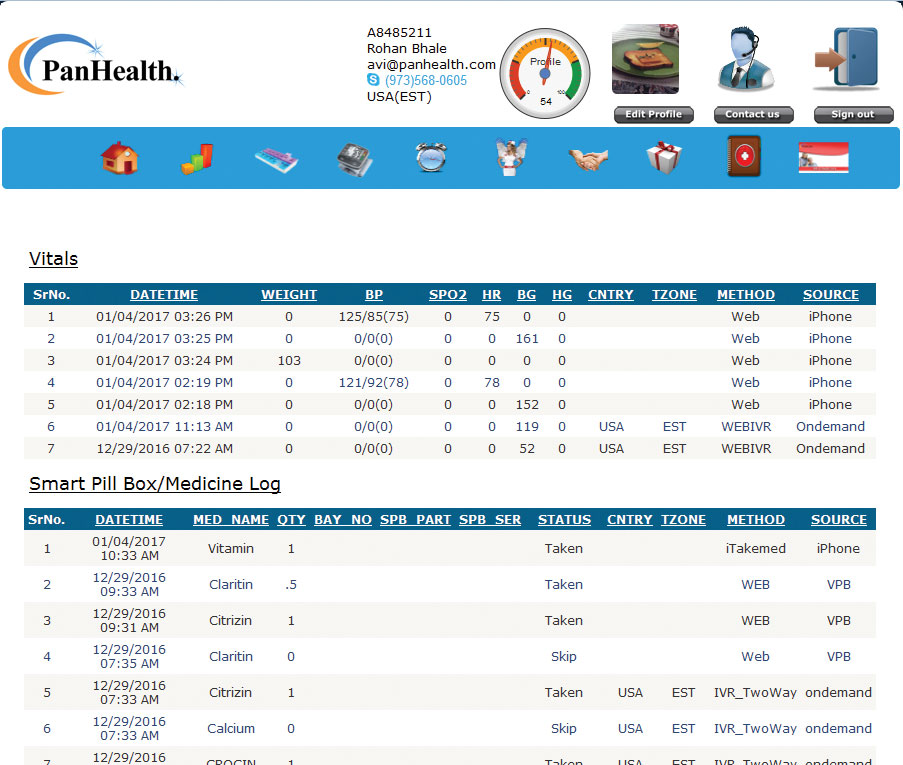Screen dimensions: 903x765
Task: Click the Profile score gauge
Action: tap(546, 73)
